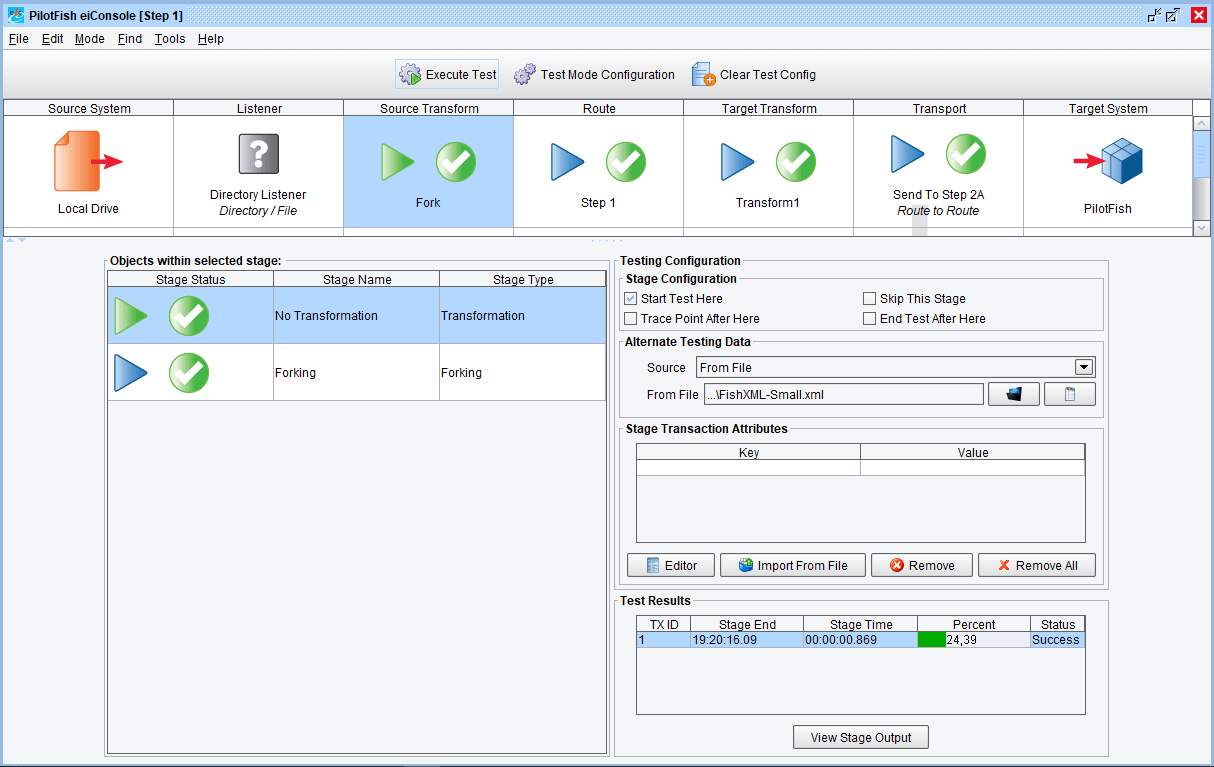Click the Local Drive source system icon

click(x=88, y=162)
